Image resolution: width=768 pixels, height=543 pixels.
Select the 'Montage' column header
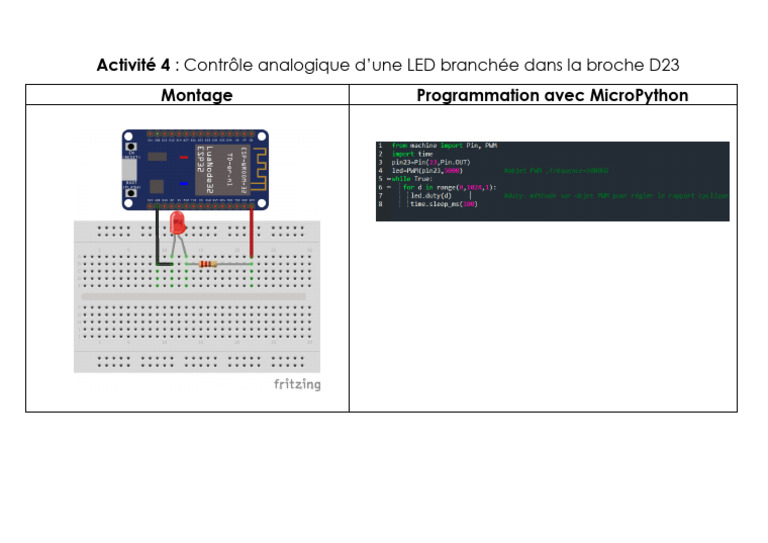coord(197,95)
